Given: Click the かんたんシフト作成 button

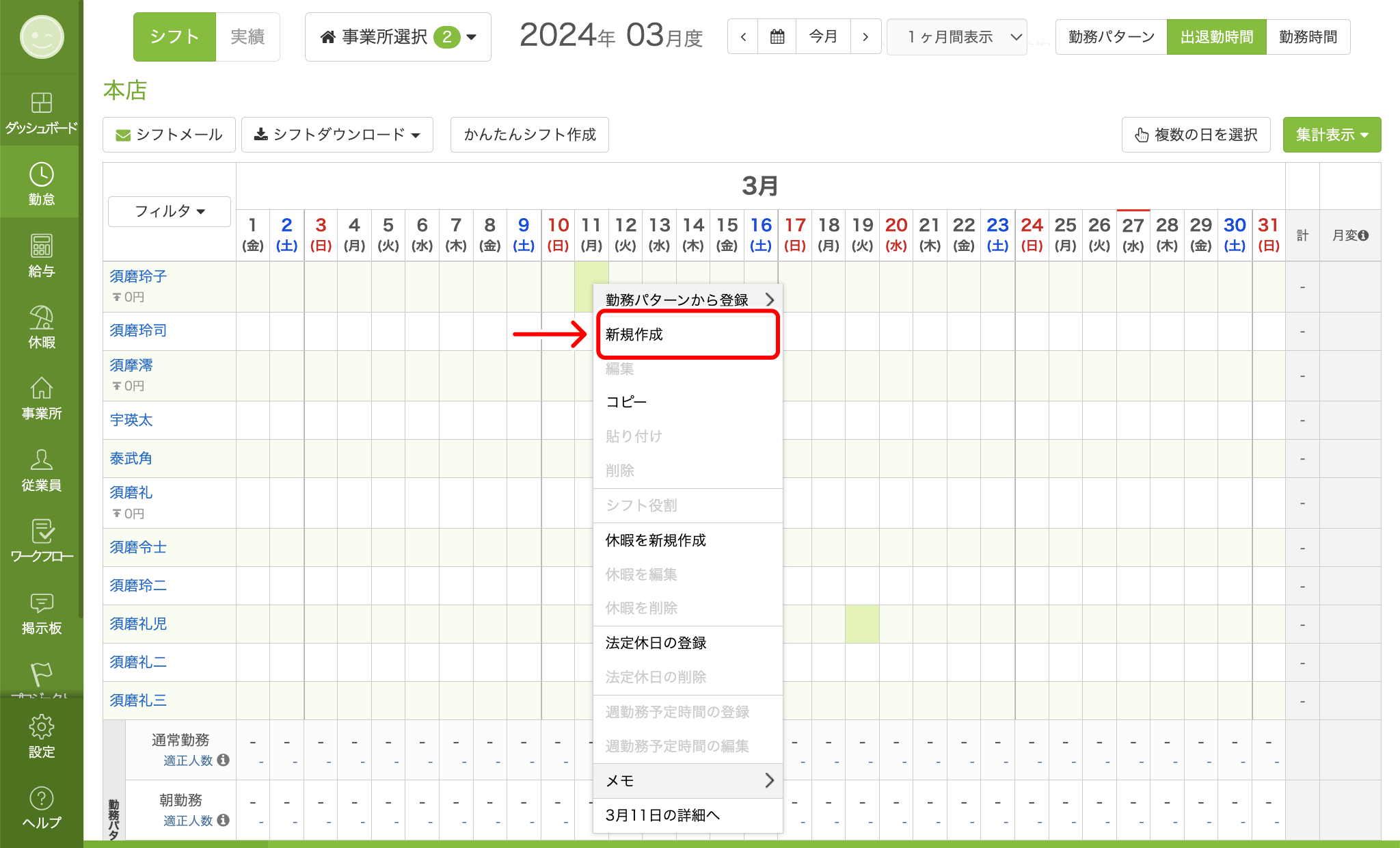Looking at the screenshot, I should click(530, 135).
